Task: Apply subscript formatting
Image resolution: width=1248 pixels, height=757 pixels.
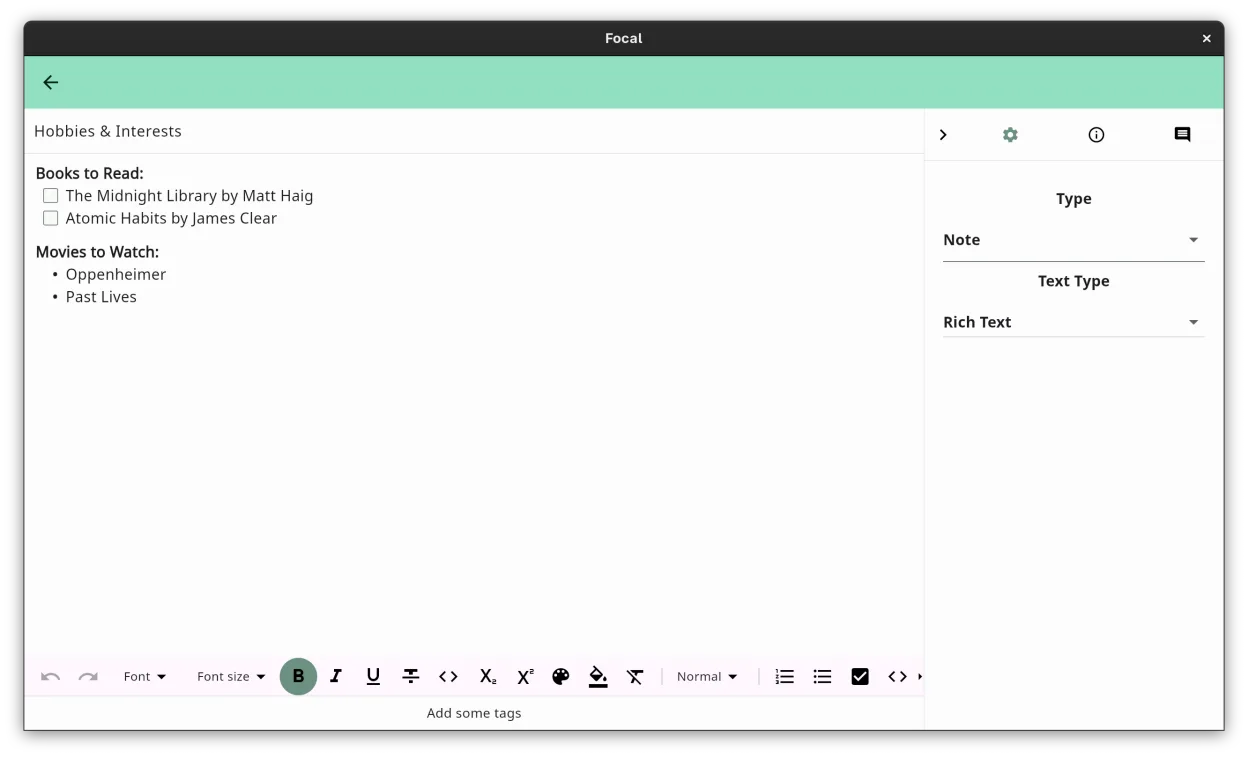Action: (487, 677)
